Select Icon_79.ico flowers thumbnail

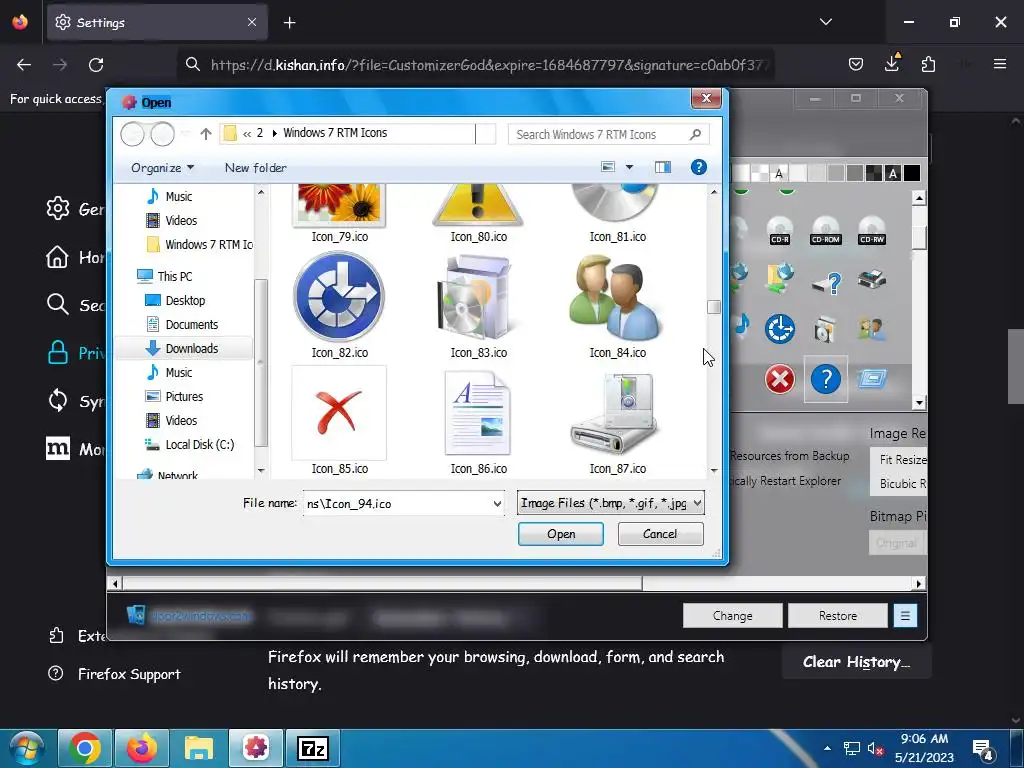(339, 205)
